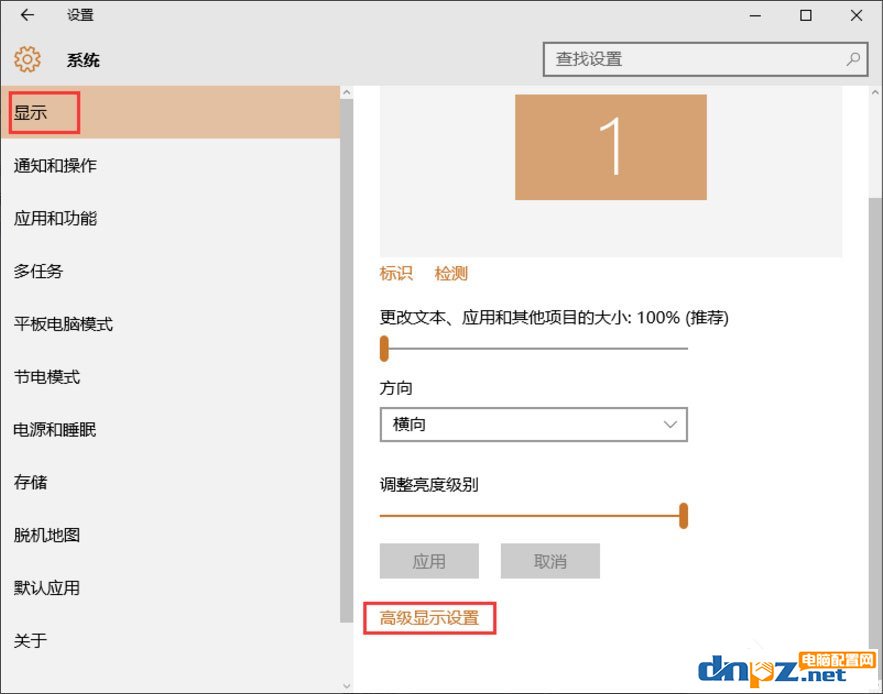The image size is (883, 694).
Task: Click the 应用 button
Action: click(429, 561)
